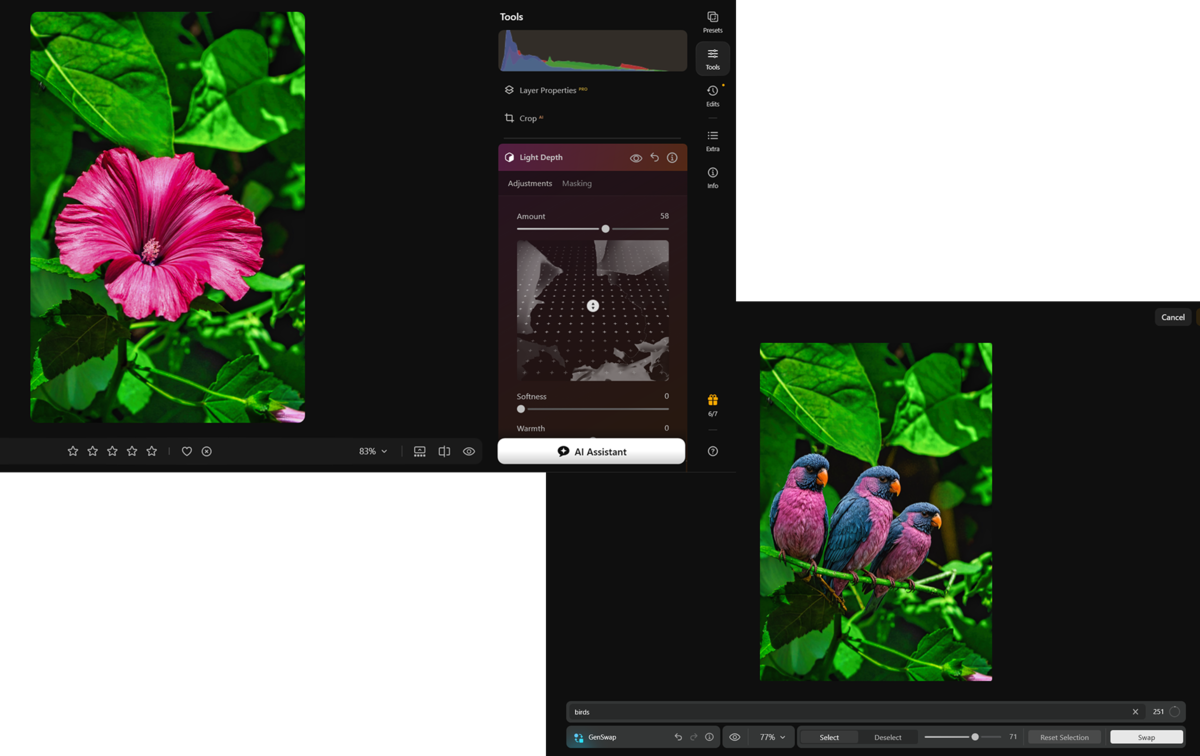Click the Reset Selection button
This screenshot has height=756, width=1200.
(1064, 737)
